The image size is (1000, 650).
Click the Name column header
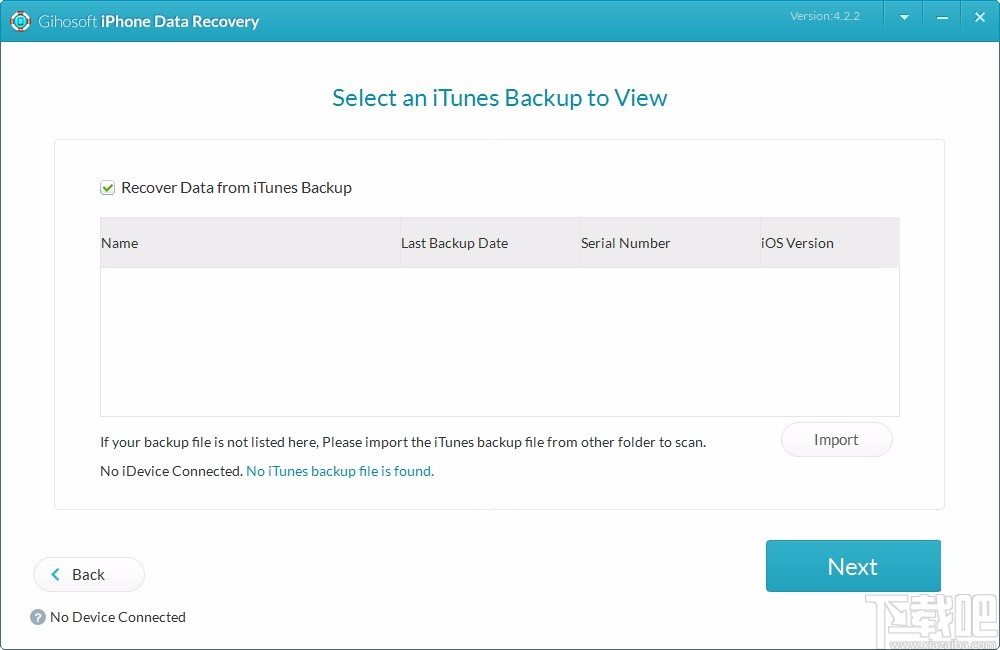coord(250,243)
